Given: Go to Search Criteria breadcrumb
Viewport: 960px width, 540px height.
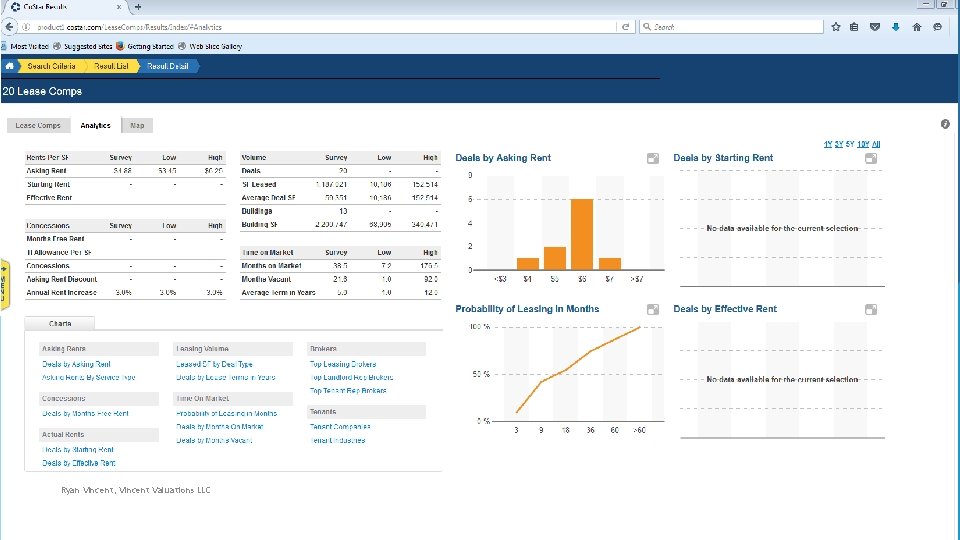Looking at the screenshot, I should [x=51, y=66].
